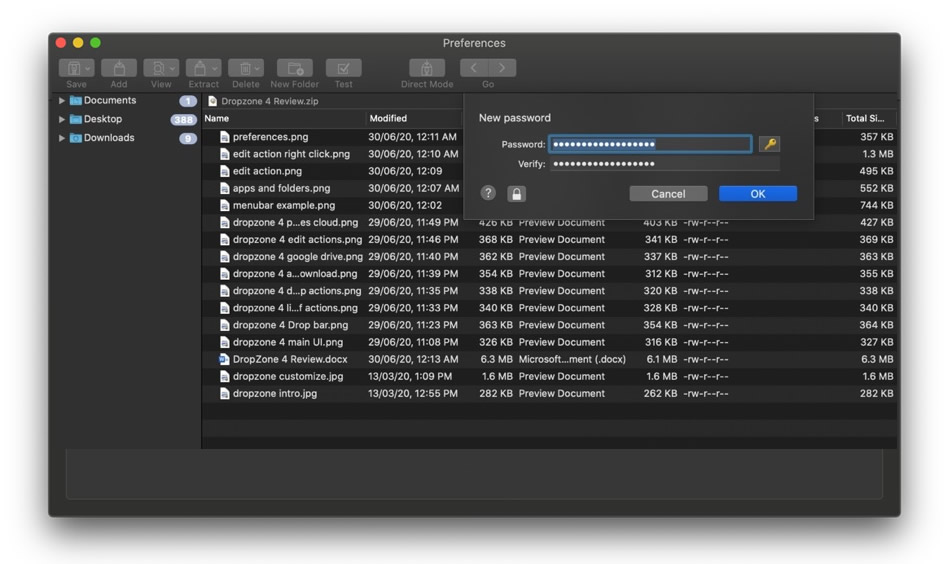Open help with the question mark button
This screenshot has width=949, height=564.
coord(488,193)
